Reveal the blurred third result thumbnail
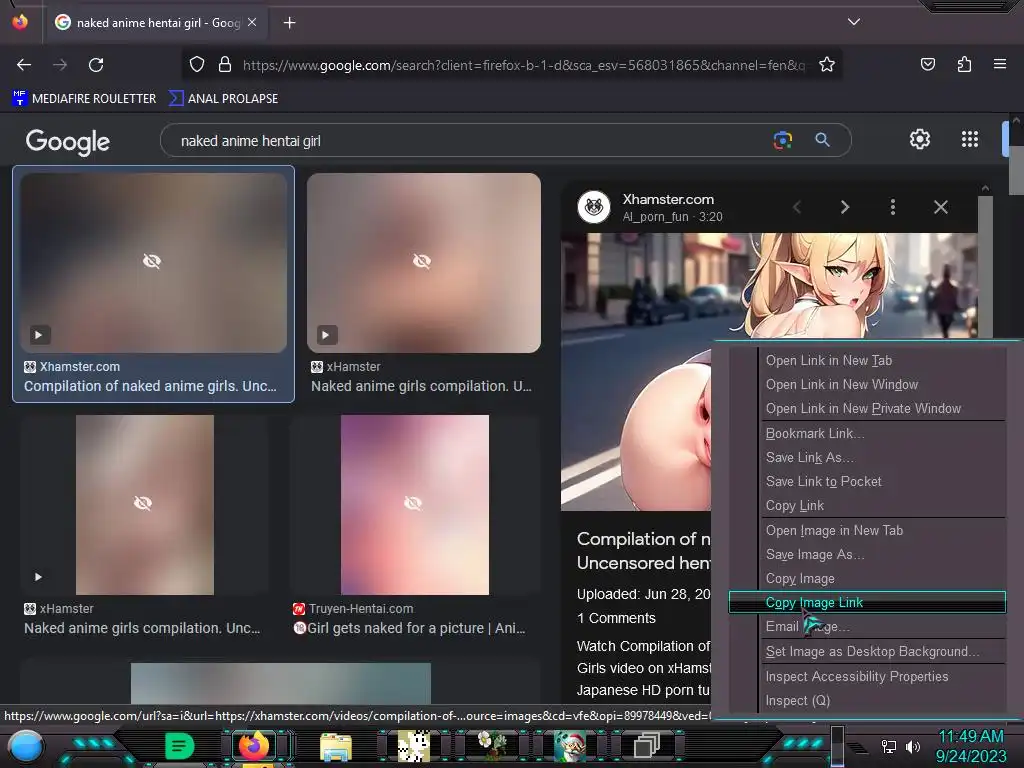Image resolution: width=1024 pixels, height=768 pixels. [x=143, y=503]
